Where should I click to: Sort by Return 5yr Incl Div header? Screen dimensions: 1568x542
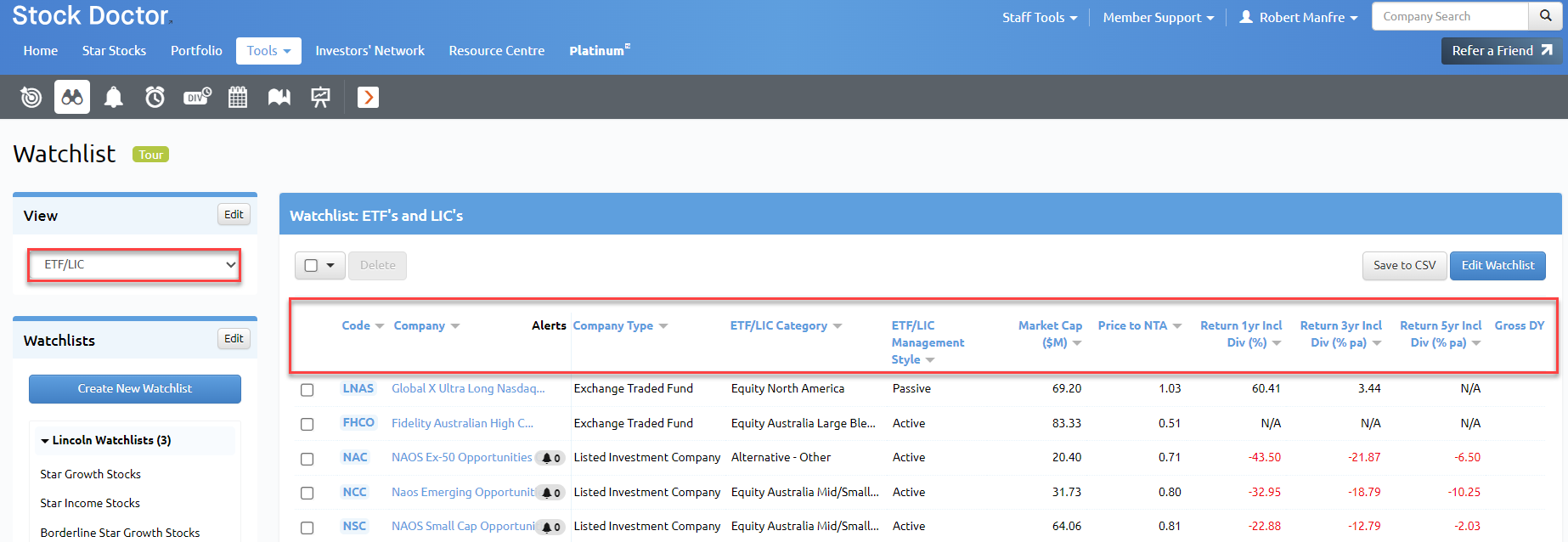point(1441,334)
